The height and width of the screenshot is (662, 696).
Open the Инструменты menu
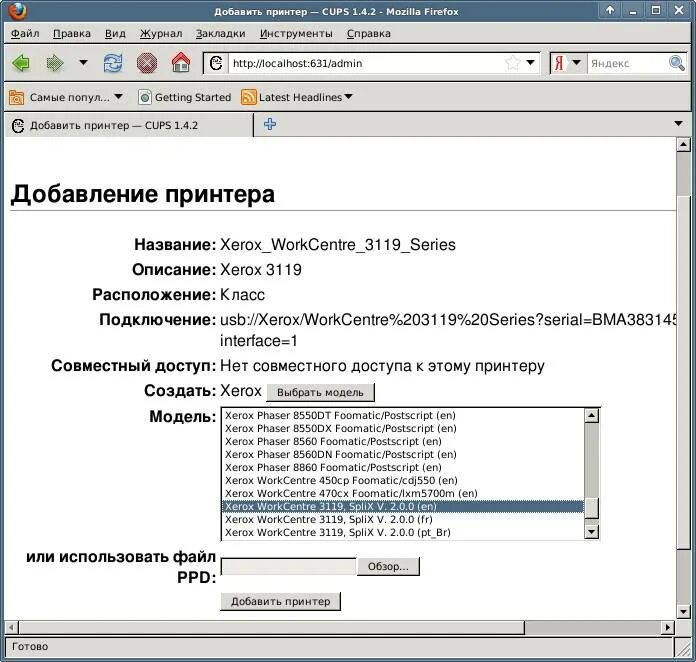click(x=296, y=34)
